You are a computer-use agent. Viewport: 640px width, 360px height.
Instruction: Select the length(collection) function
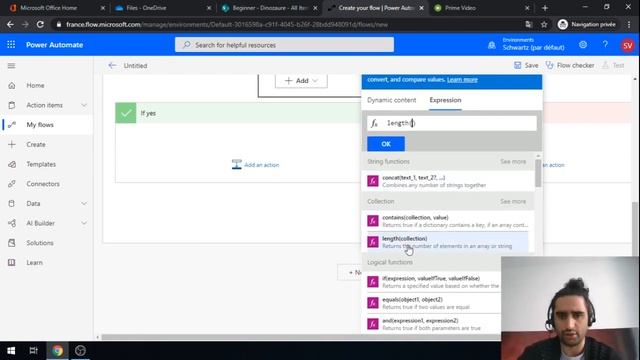(x=448, y=242)
